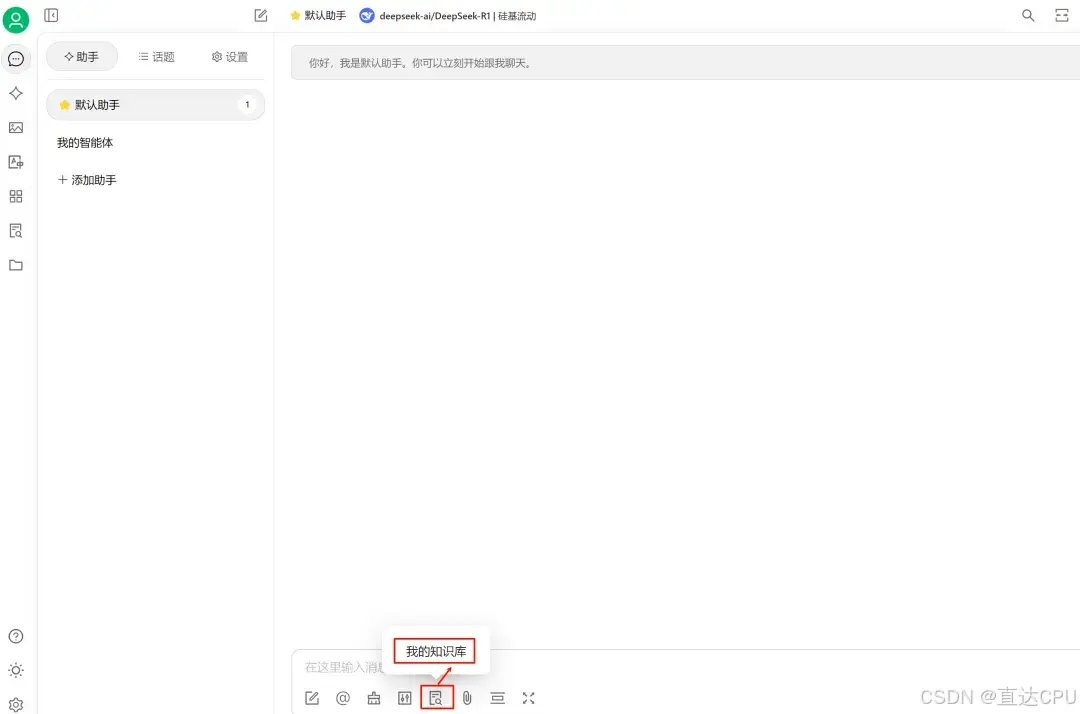
Task: Click the deepseek-ai/DeepSeek-R1 model selector
Action: [448, 15]
